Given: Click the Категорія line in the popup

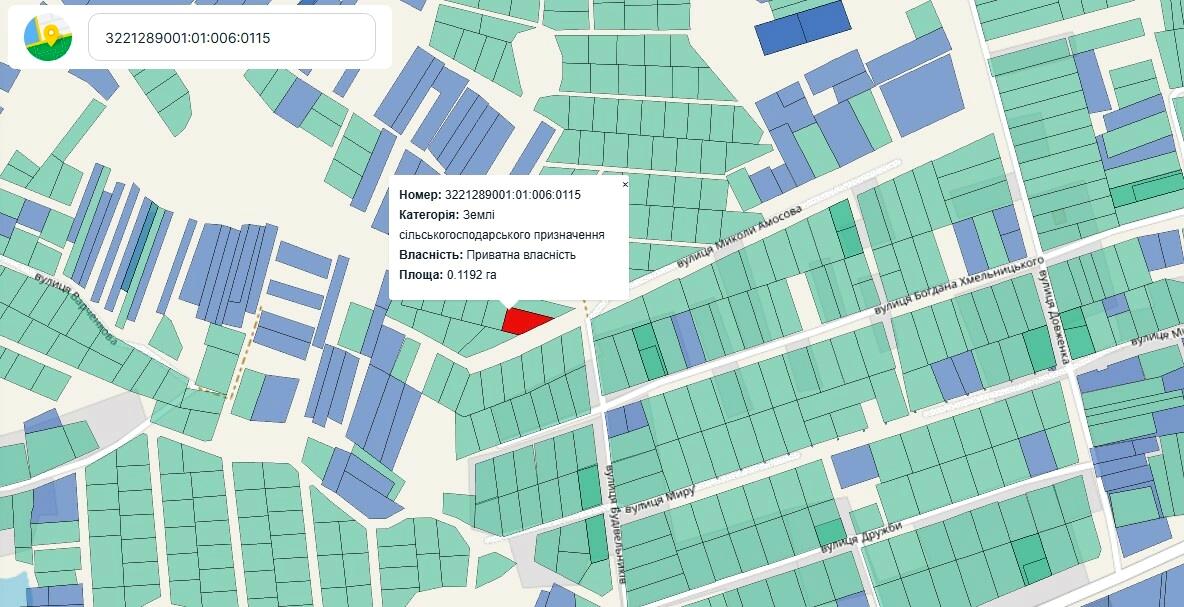Looking at the screenshot, I should [500, 225].
